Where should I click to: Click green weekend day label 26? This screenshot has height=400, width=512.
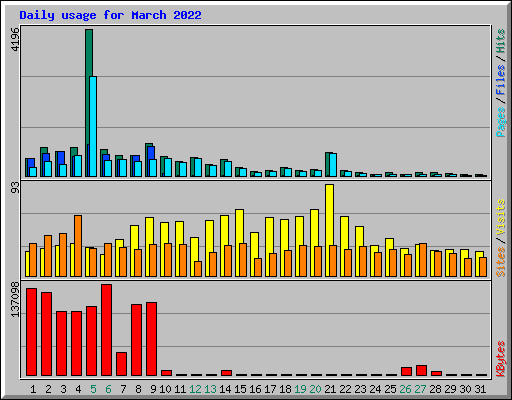click(x=405, y=389)
